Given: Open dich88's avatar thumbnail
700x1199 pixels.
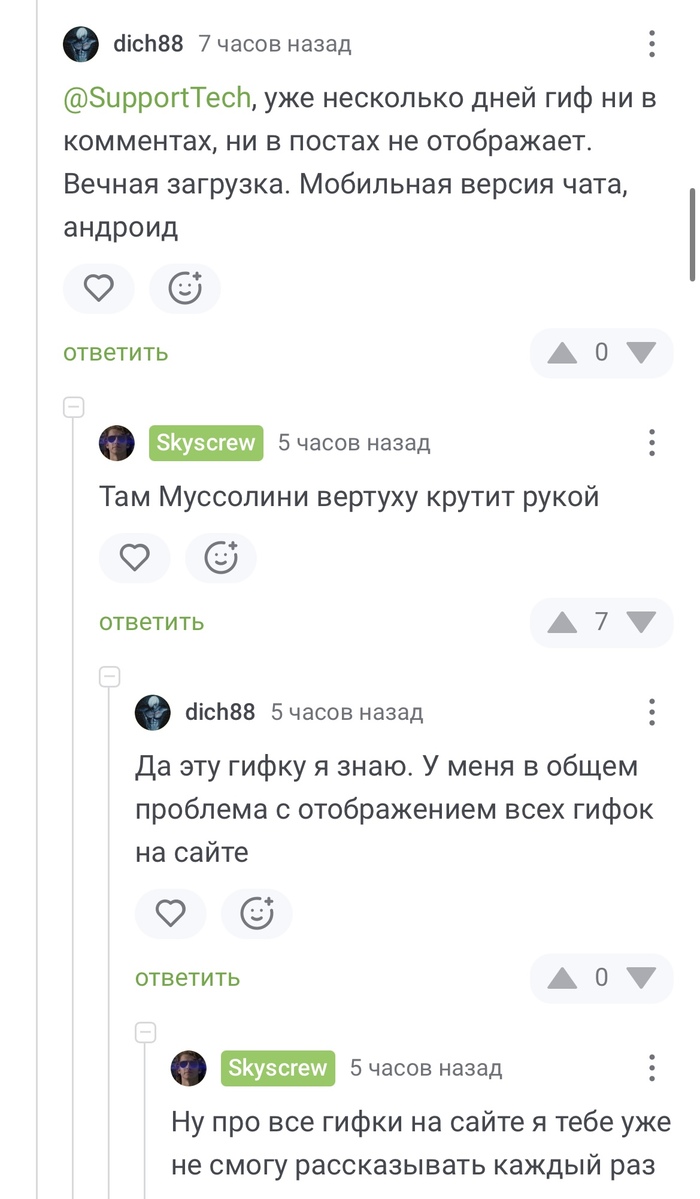Looking at the screenshot, I should [x=81, y=43].
